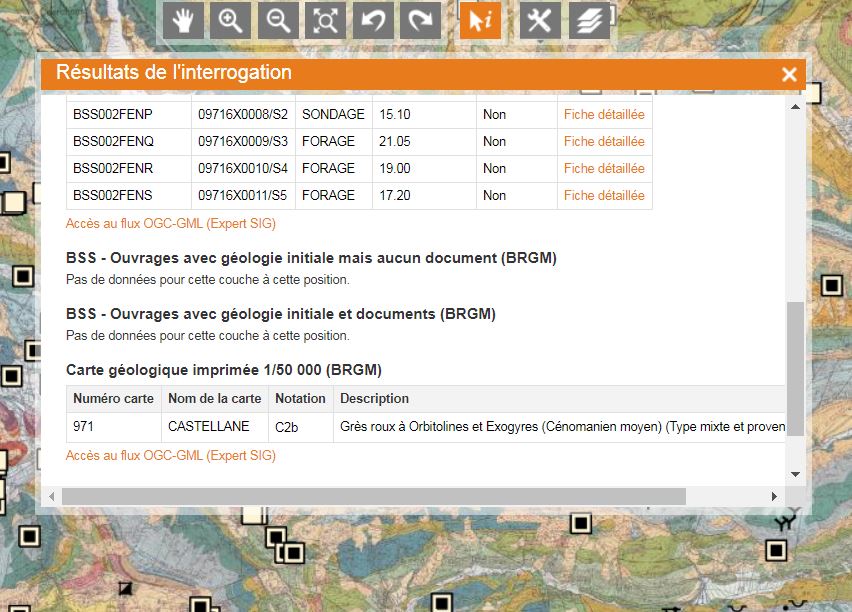Open the measurement tools icon
The height and width of the screenshot is (612, 852).
click(540, 21)
